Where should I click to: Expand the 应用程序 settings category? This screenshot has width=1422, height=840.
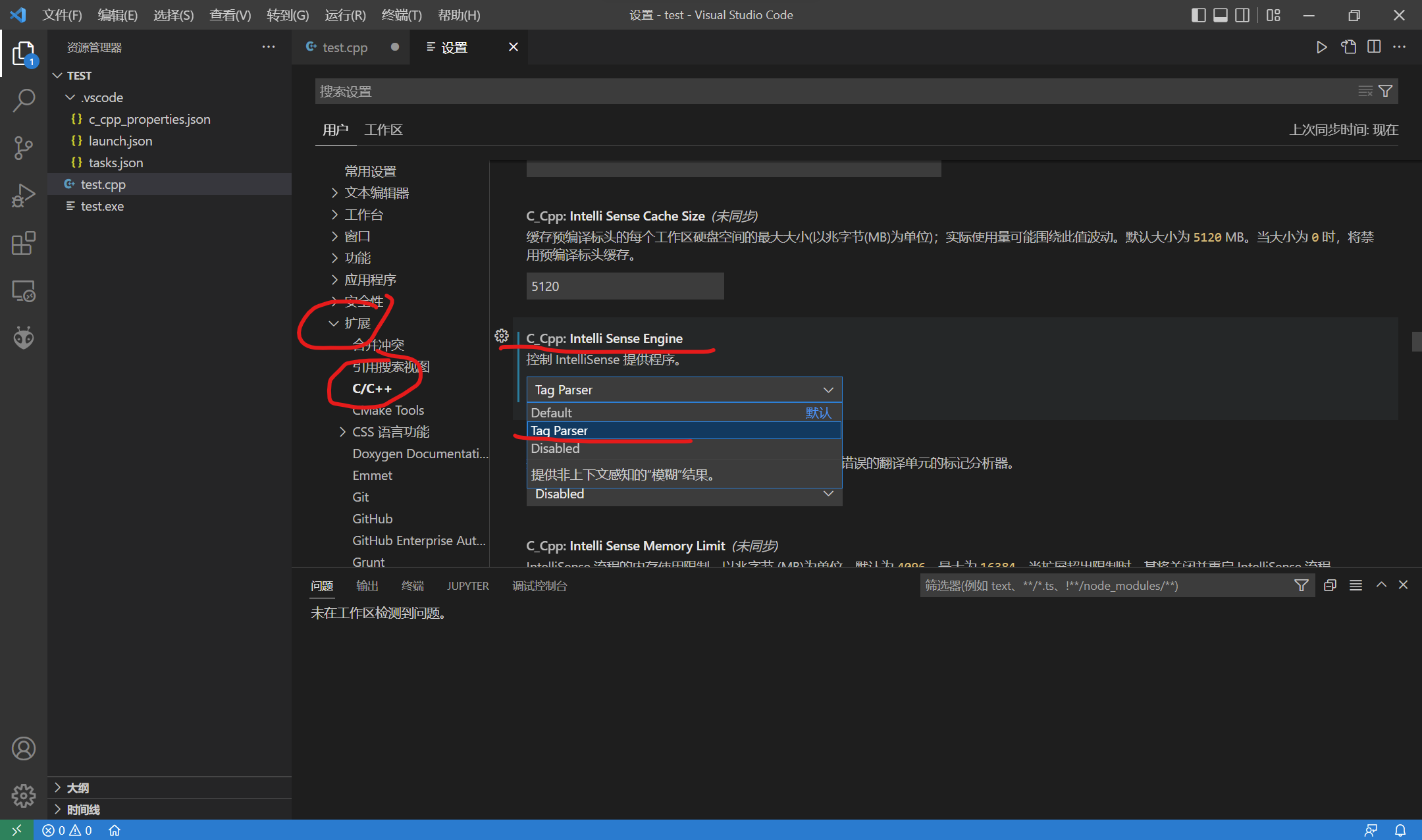(334, 280)
